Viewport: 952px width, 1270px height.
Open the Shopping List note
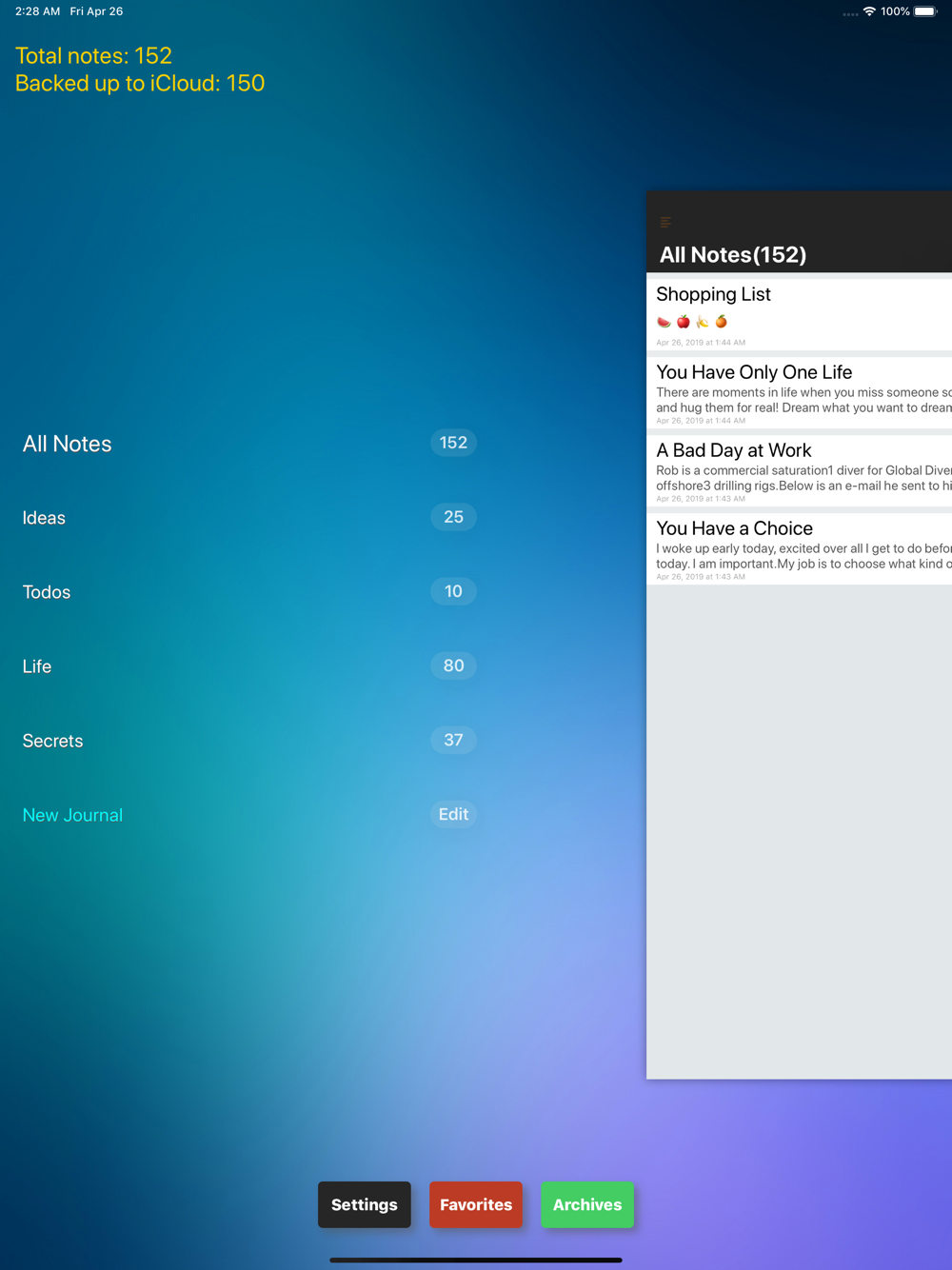coord(799,314)
